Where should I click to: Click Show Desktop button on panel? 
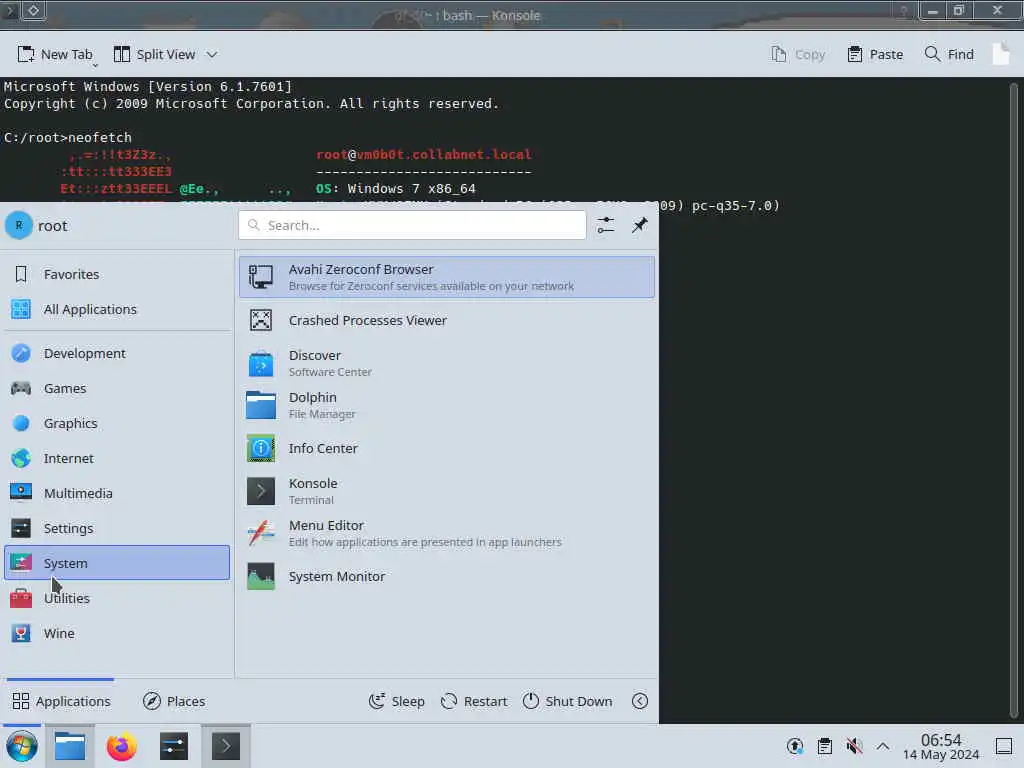pyautogui.click(x=1004, y=746)
